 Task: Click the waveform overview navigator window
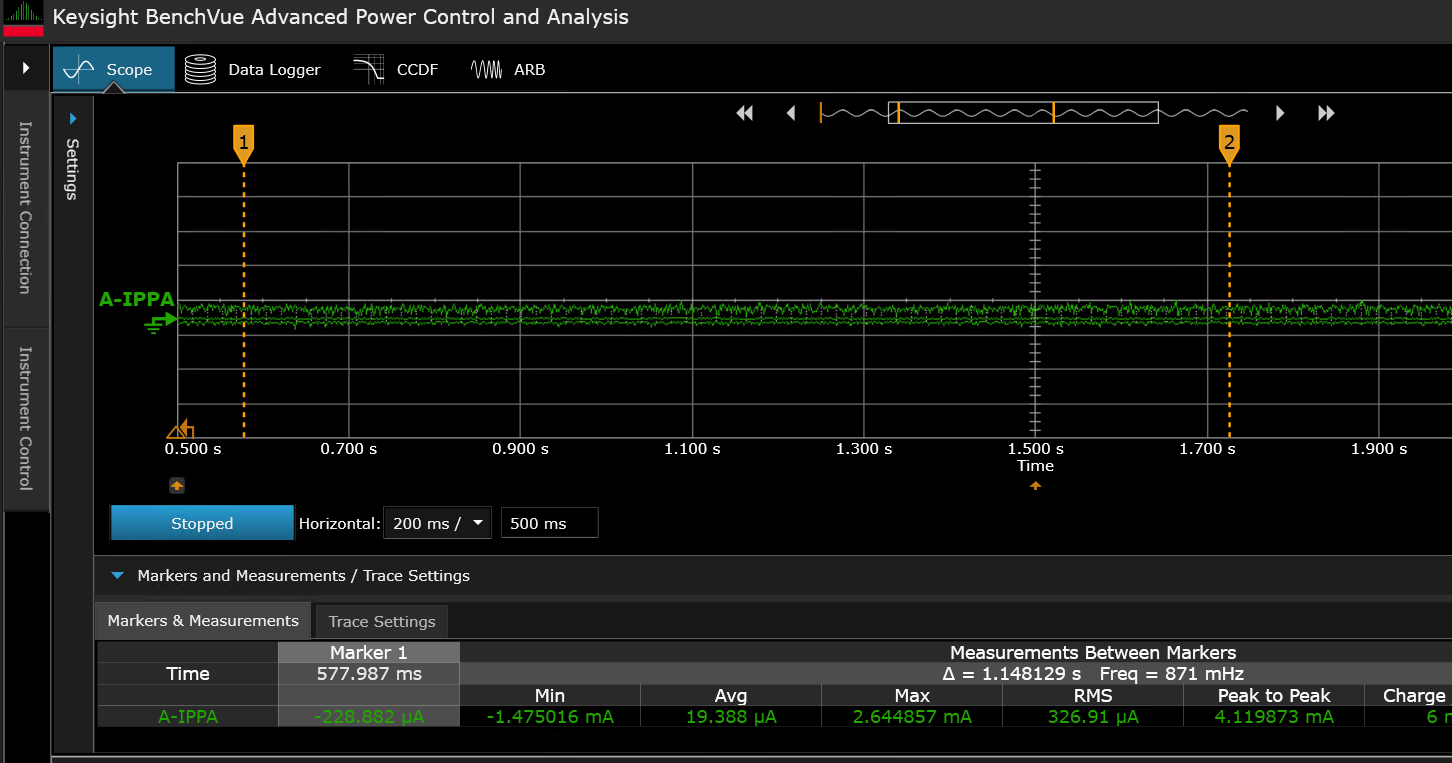pos(1022,113)
